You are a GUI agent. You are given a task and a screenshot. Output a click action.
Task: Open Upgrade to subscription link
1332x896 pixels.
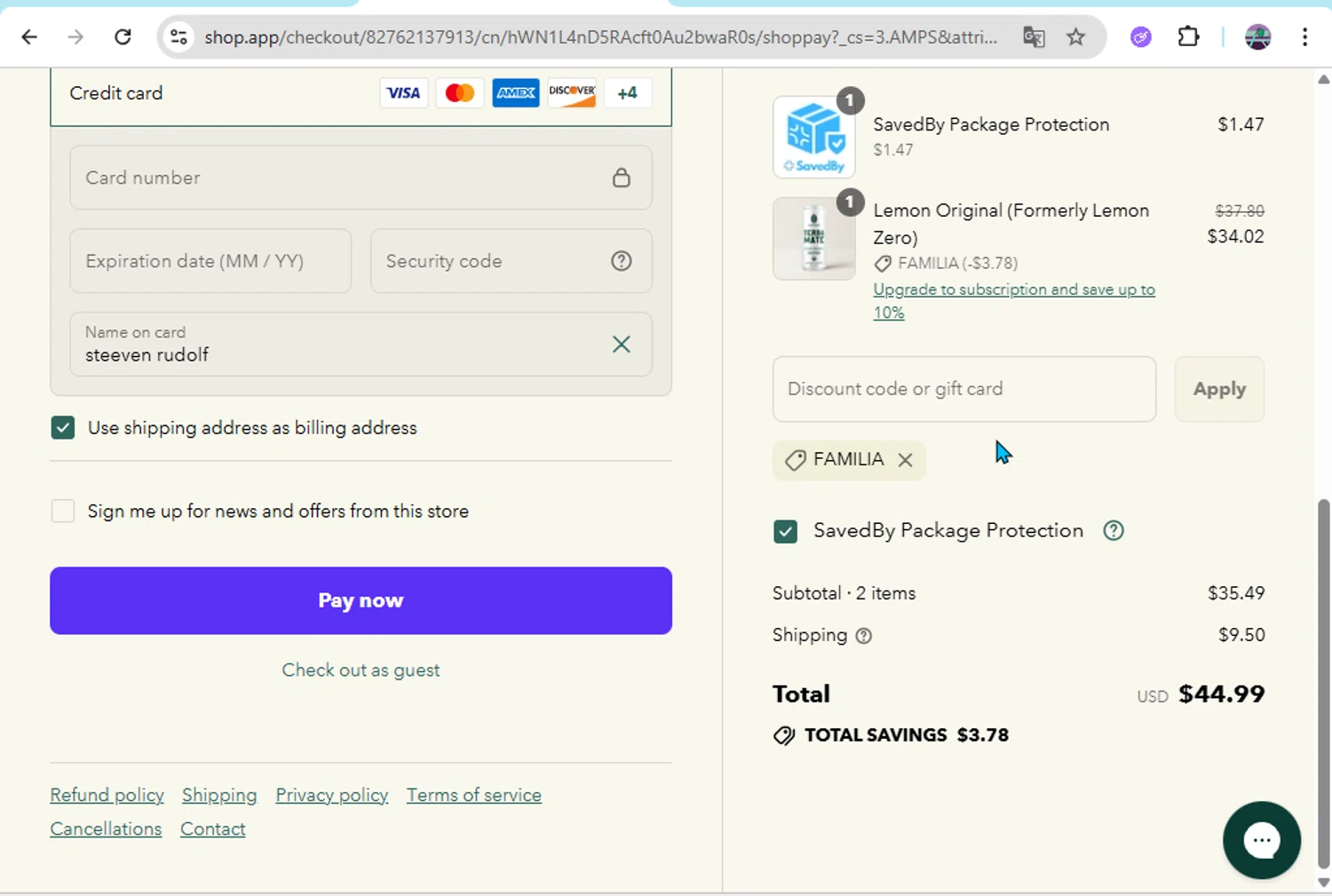click(x=1014, y=301)
